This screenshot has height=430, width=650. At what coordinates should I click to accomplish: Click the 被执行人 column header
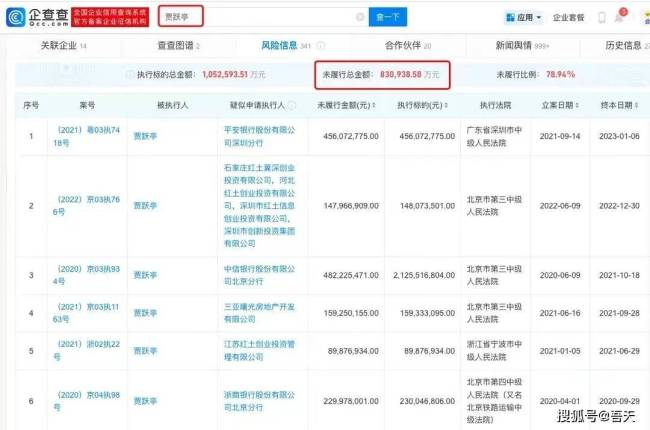pos(172,105)
